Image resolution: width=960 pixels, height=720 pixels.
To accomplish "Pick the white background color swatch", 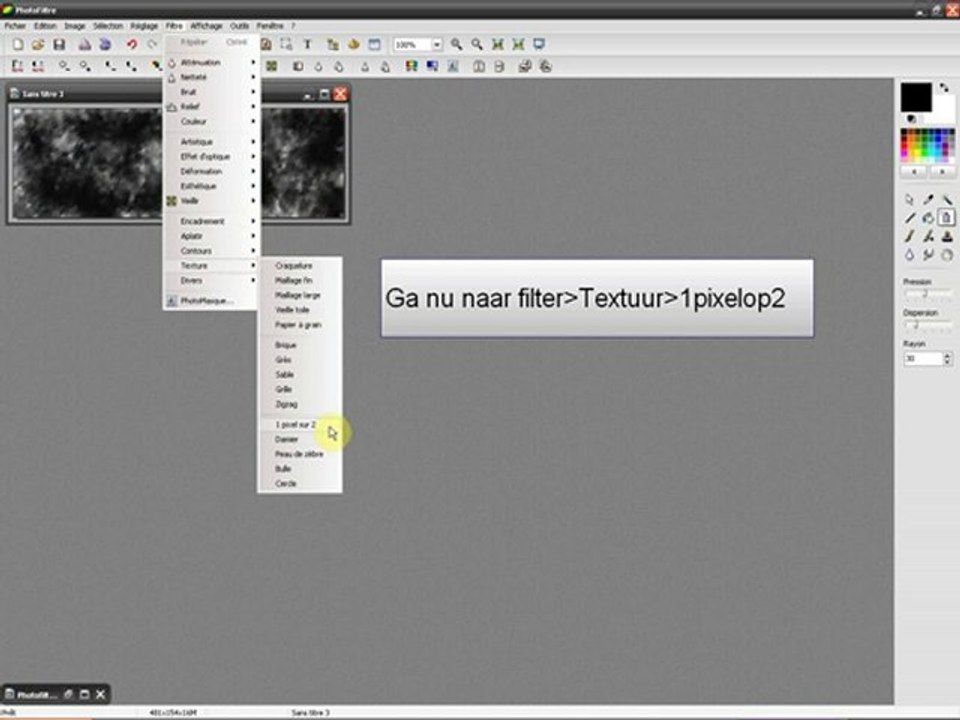I will tap(945, 109).
